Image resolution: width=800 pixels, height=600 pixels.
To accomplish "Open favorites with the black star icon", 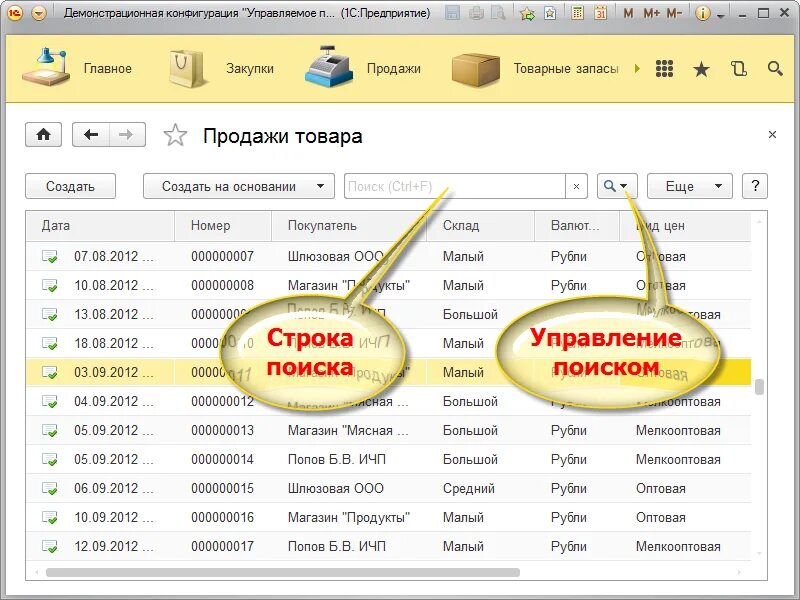I will point(702,69).
